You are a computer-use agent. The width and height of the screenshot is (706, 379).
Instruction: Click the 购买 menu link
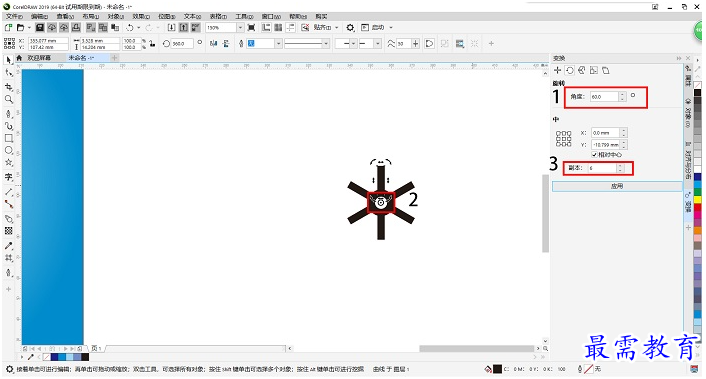pos(321,16)
